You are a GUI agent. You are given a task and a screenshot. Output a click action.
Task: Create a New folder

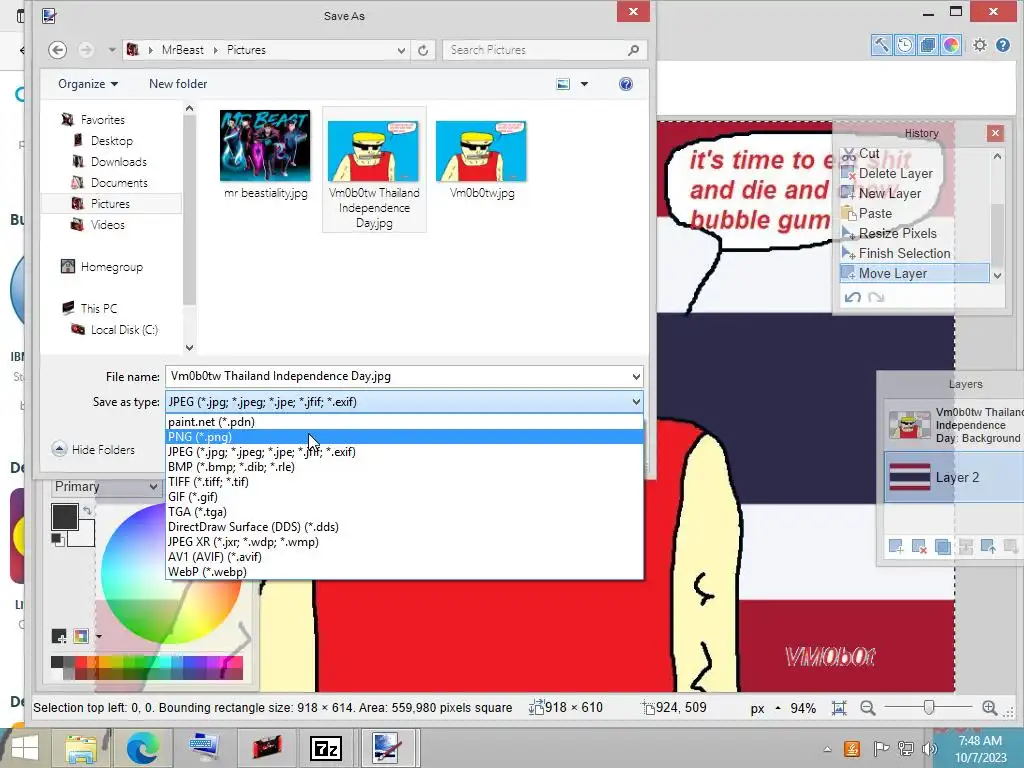point(178,84)
